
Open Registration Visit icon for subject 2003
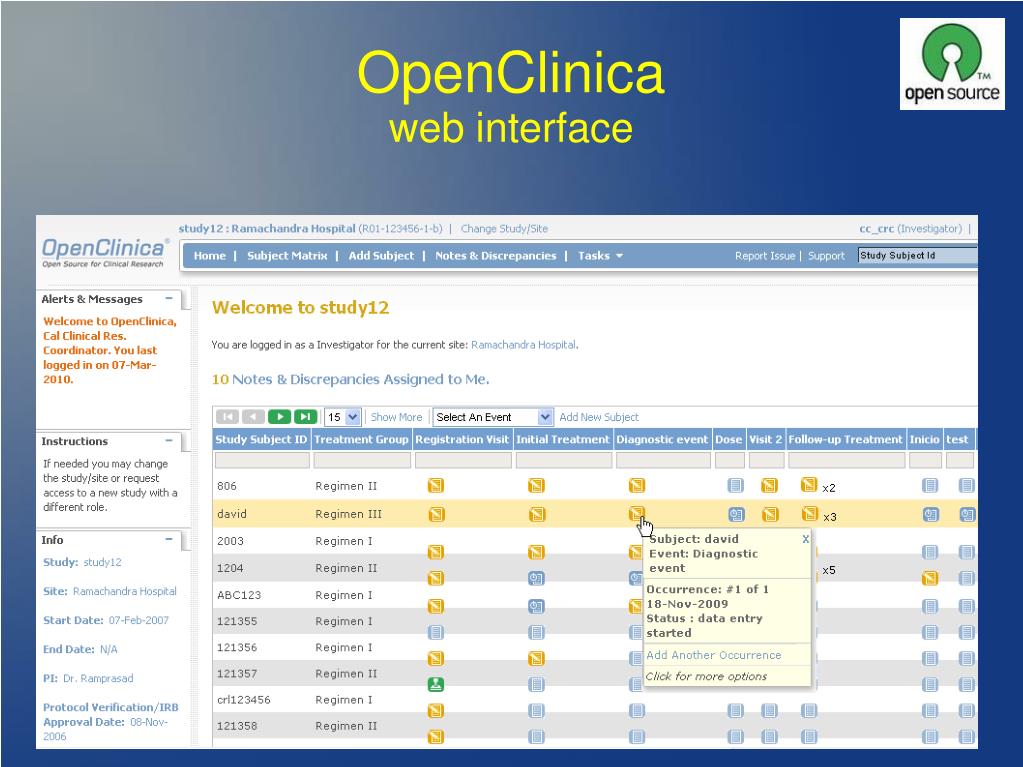436,552
